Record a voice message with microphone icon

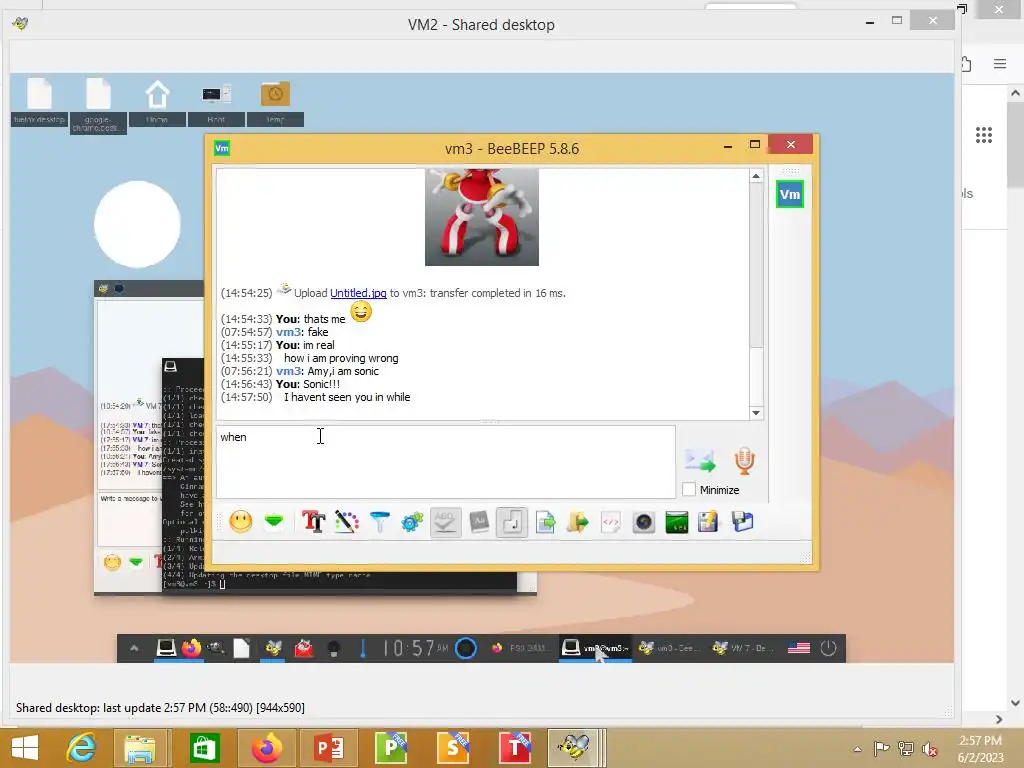tap(744, 460)
